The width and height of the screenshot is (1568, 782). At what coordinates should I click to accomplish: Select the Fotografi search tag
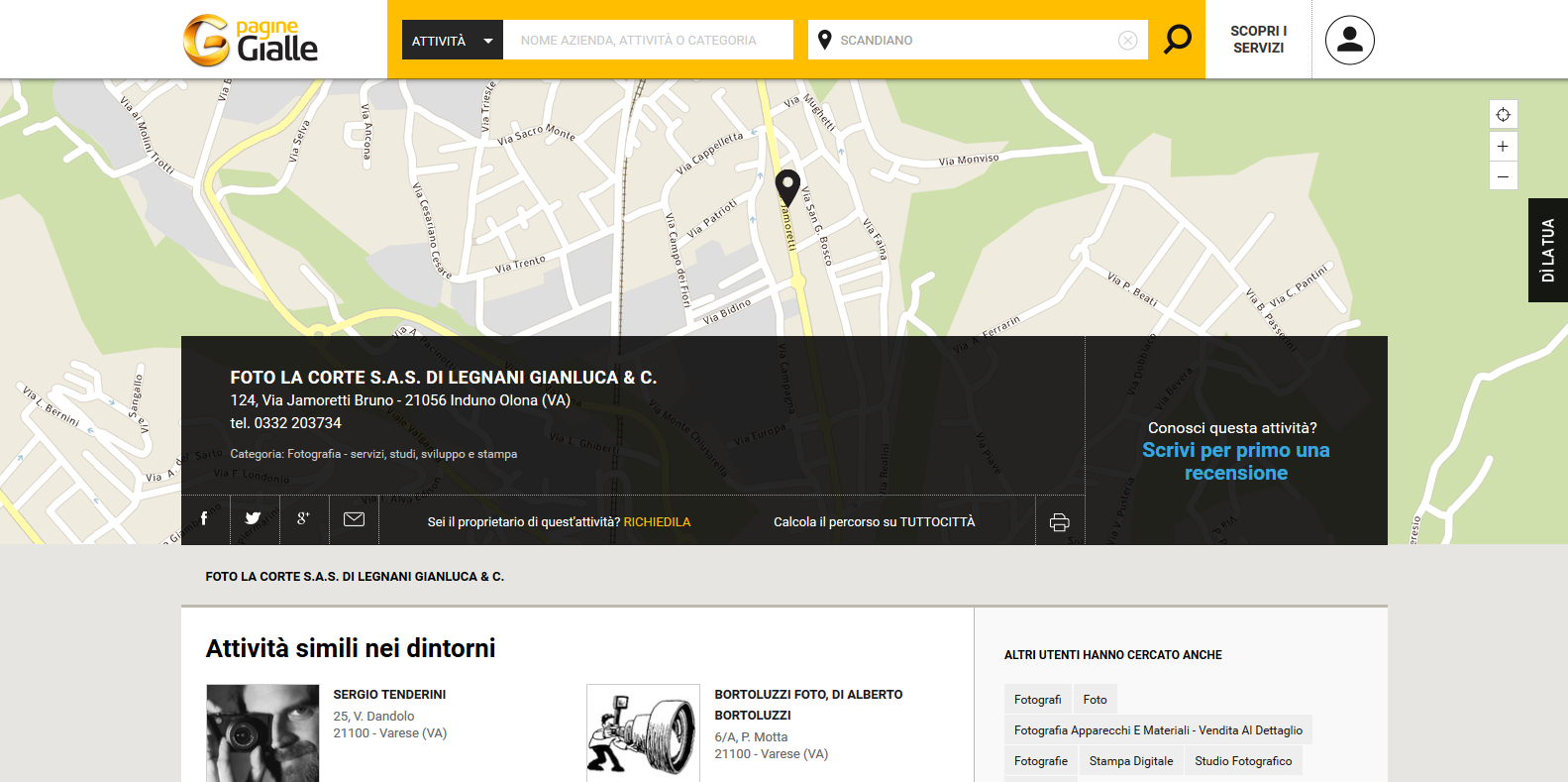(x=1037, y=700)
